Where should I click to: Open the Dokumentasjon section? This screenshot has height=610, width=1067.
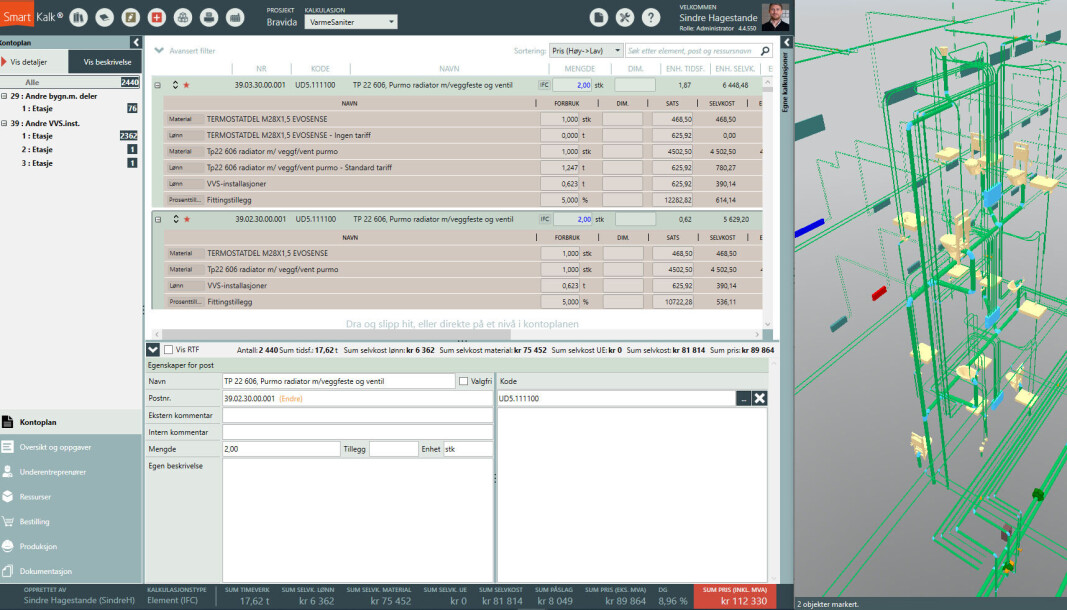(x=71, y=571)
